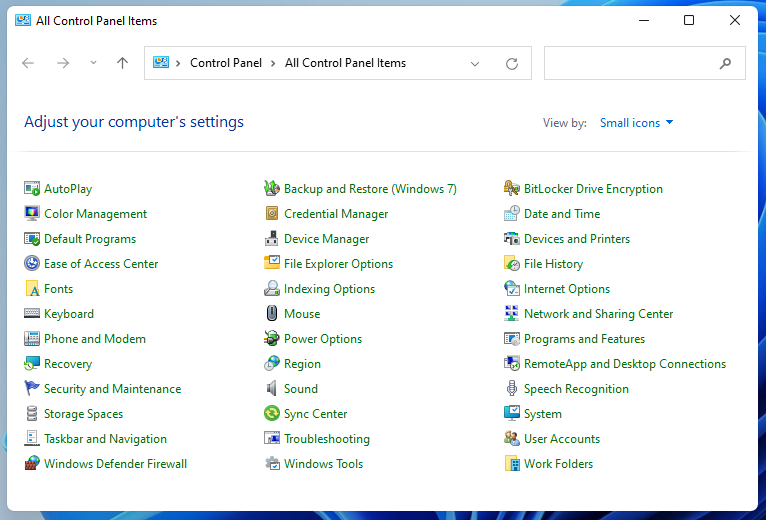Focus the Control Panel search box
The image size is (766, 520).
click(x=644, y=63)
